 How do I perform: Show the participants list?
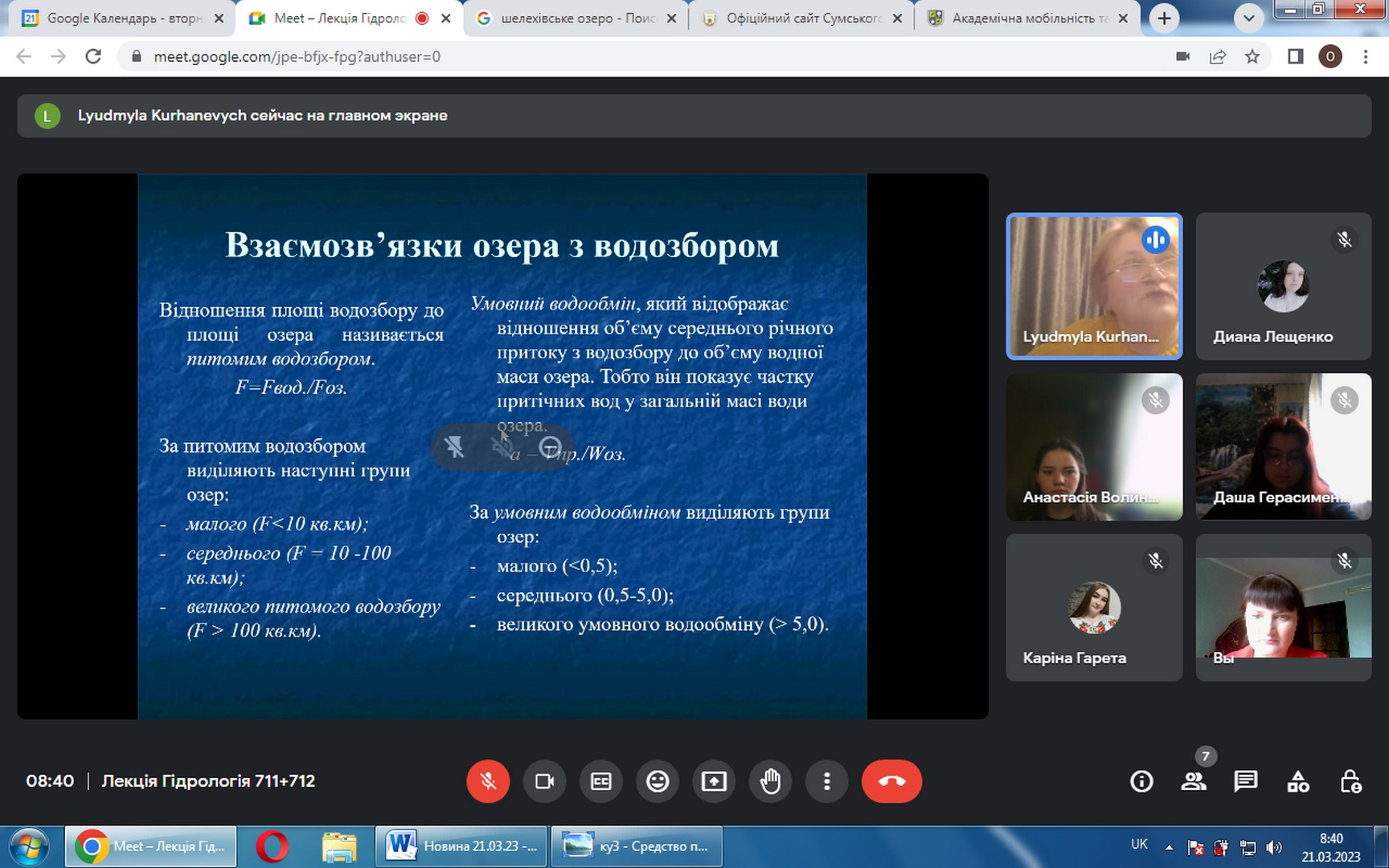point(1194,781)
